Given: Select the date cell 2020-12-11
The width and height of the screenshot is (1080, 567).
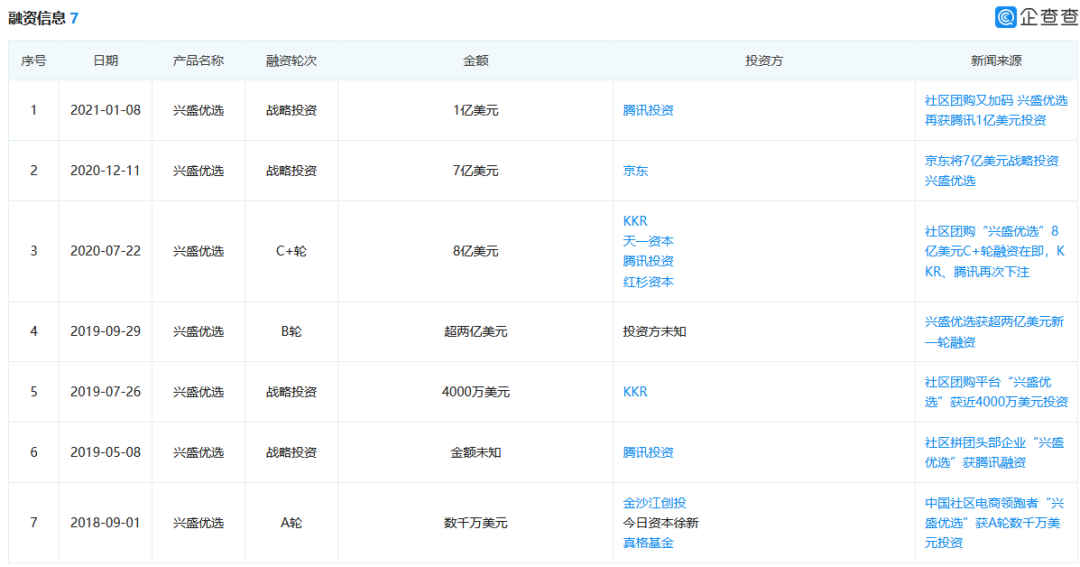Looking at the screenshot, I should 105,171.
